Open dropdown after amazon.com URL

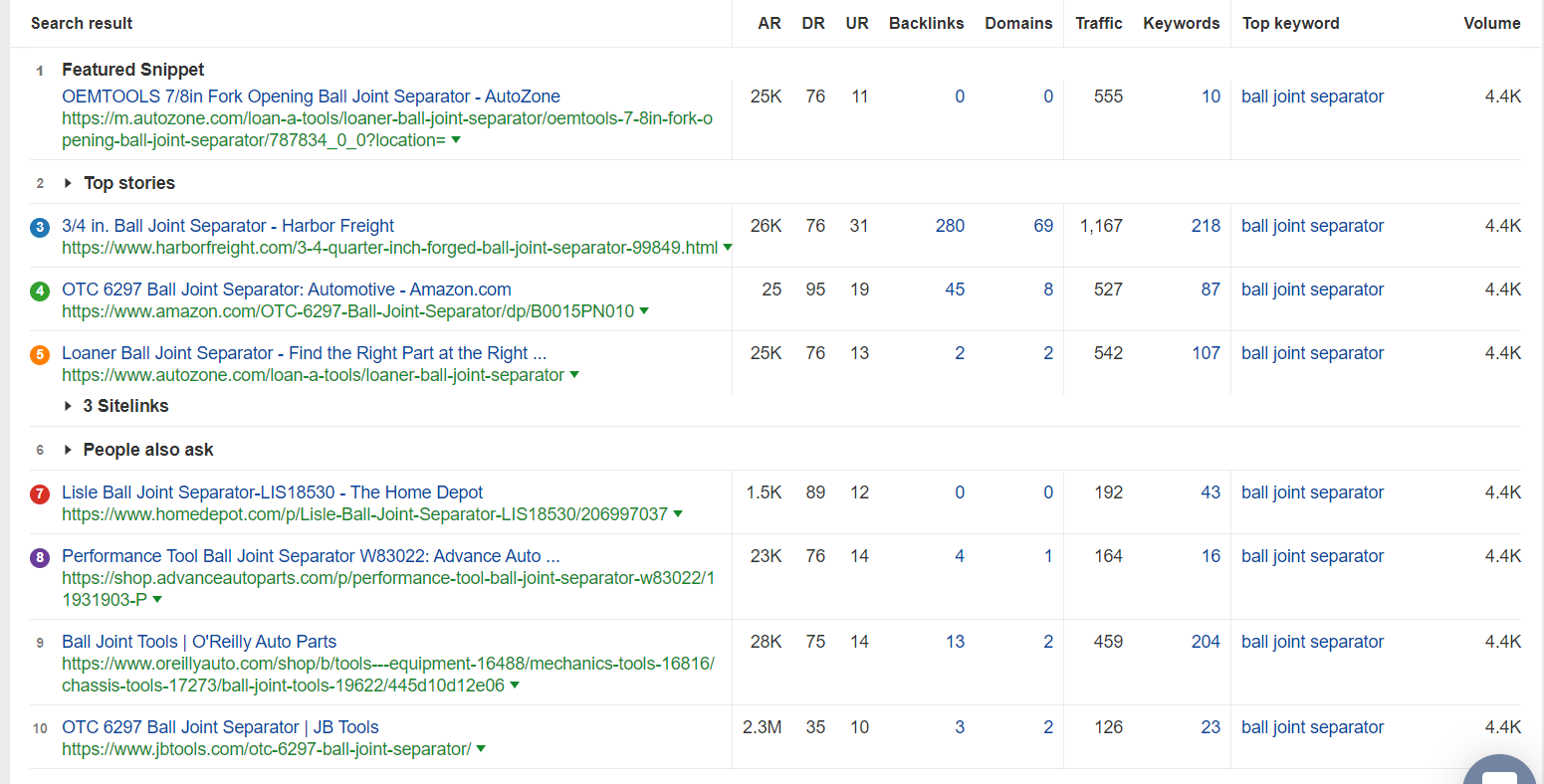[x=644, y=311]
